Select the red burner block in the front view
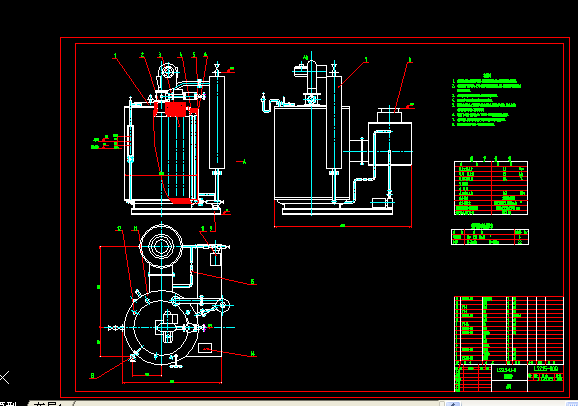Screen dimensions: 578x406 click(176, 110)
